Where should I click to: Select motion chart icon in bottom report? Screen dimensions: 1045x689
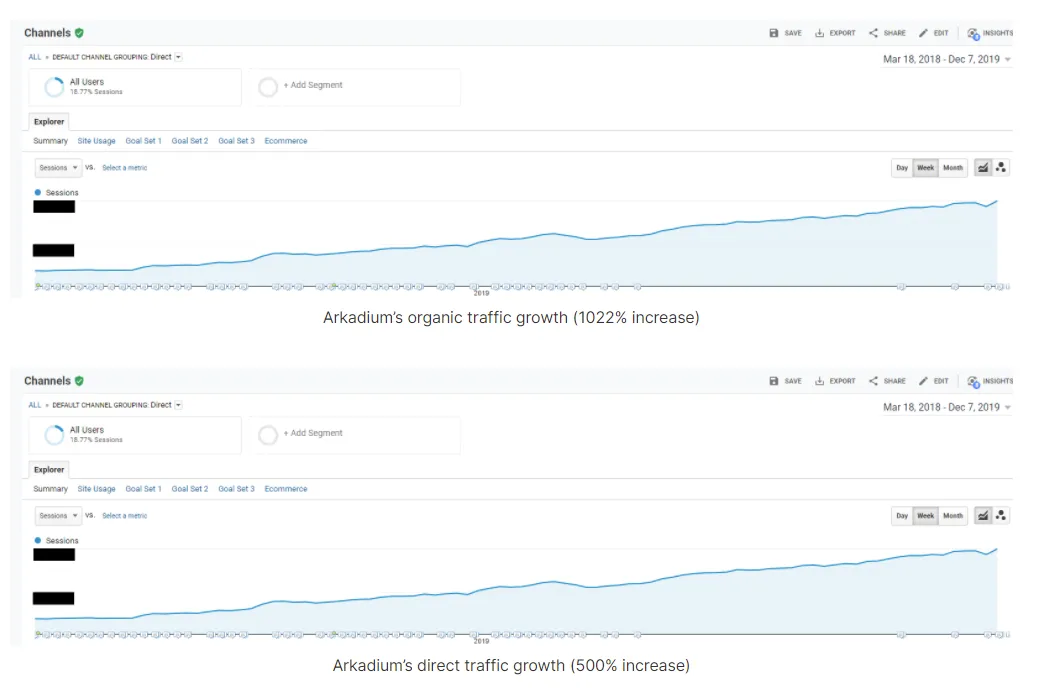coord(1001,516)
